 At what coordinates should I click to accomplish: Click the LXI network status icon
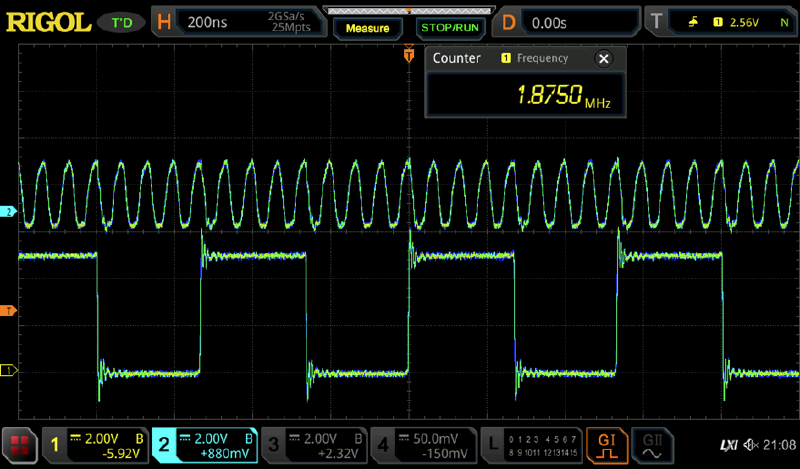[x=729, y=444]
